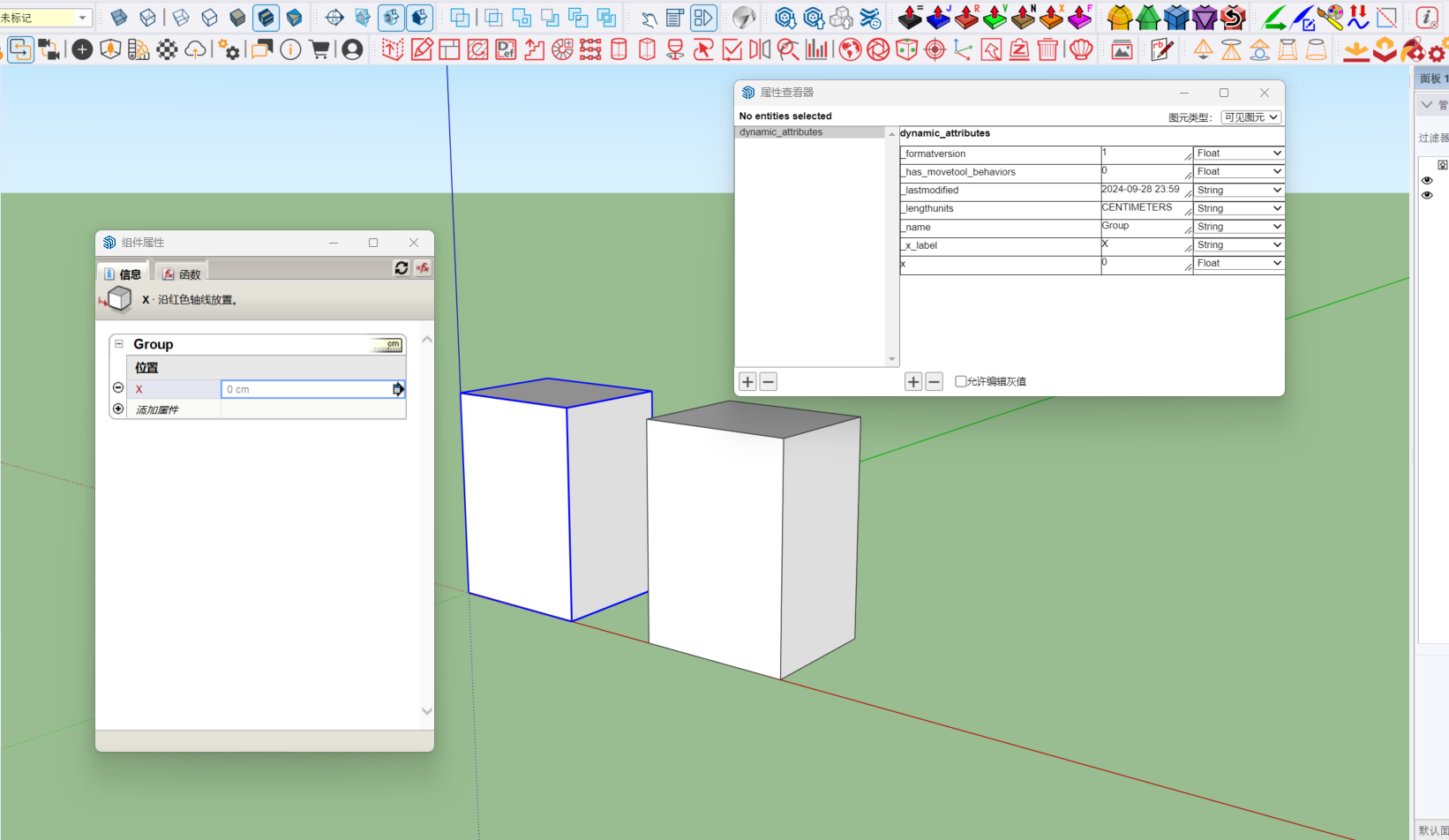This screenshot has width=1449, height=840.
Task: Click the red magnifying glass search icon
Action: (x=788, y=49)
